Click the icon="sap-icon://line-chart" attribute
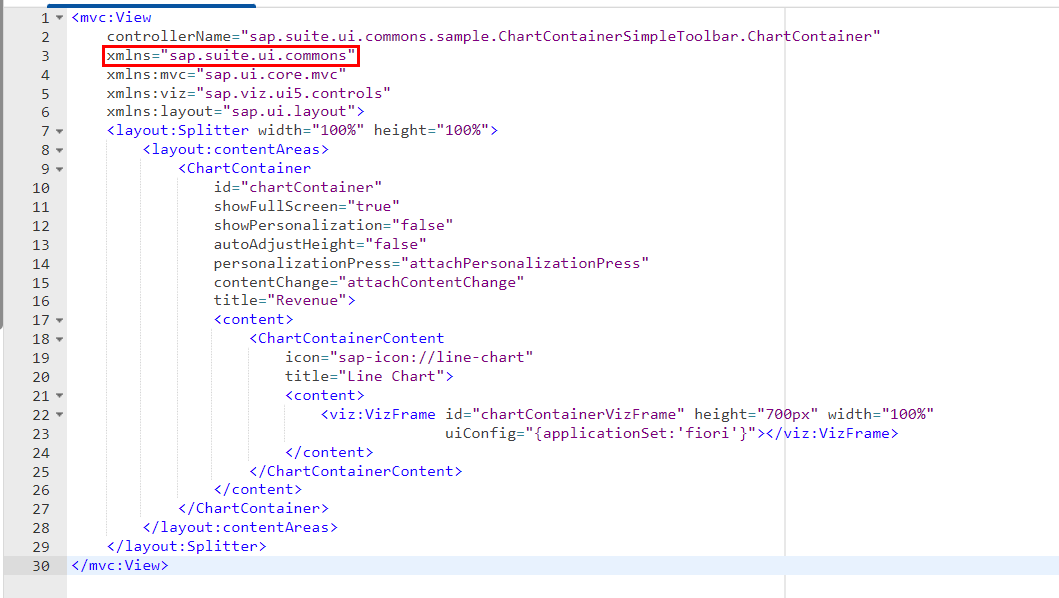The width and height of the screenshot is (1059, 598). [x=409, y=357]
